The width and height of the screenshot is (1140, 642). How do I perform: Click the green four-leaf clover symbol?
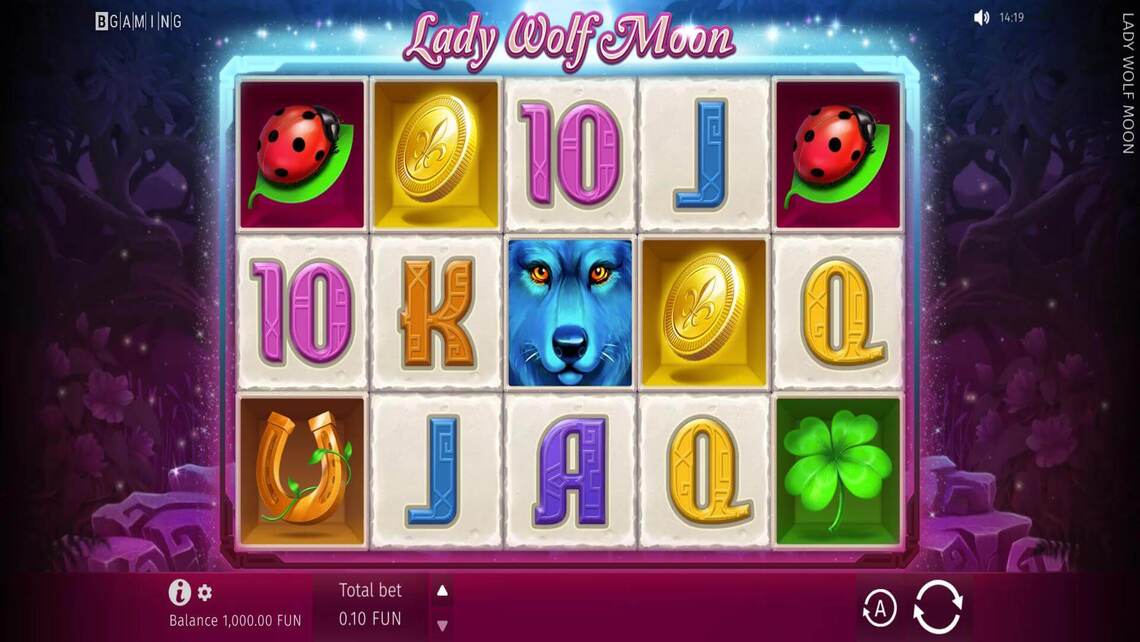(838, 471)
